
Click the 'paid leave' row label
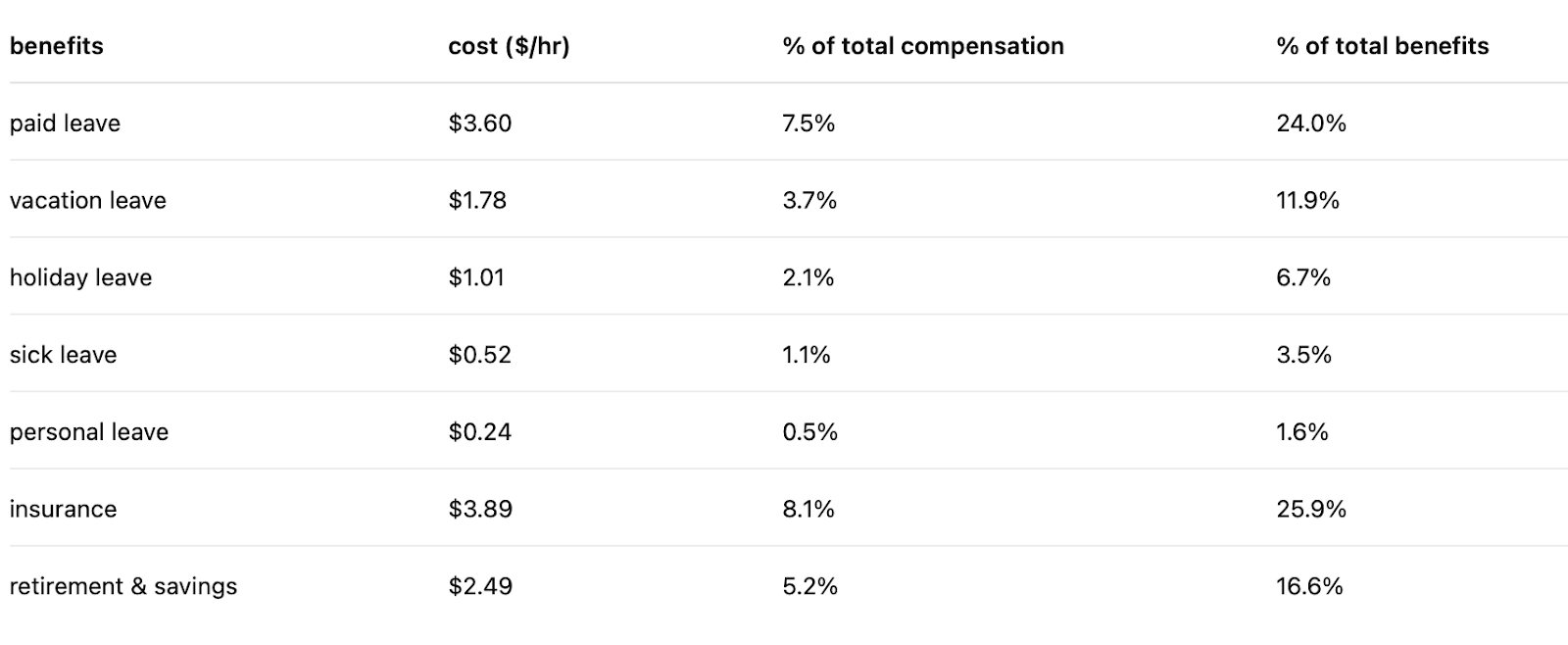click(x=65, y=124)
